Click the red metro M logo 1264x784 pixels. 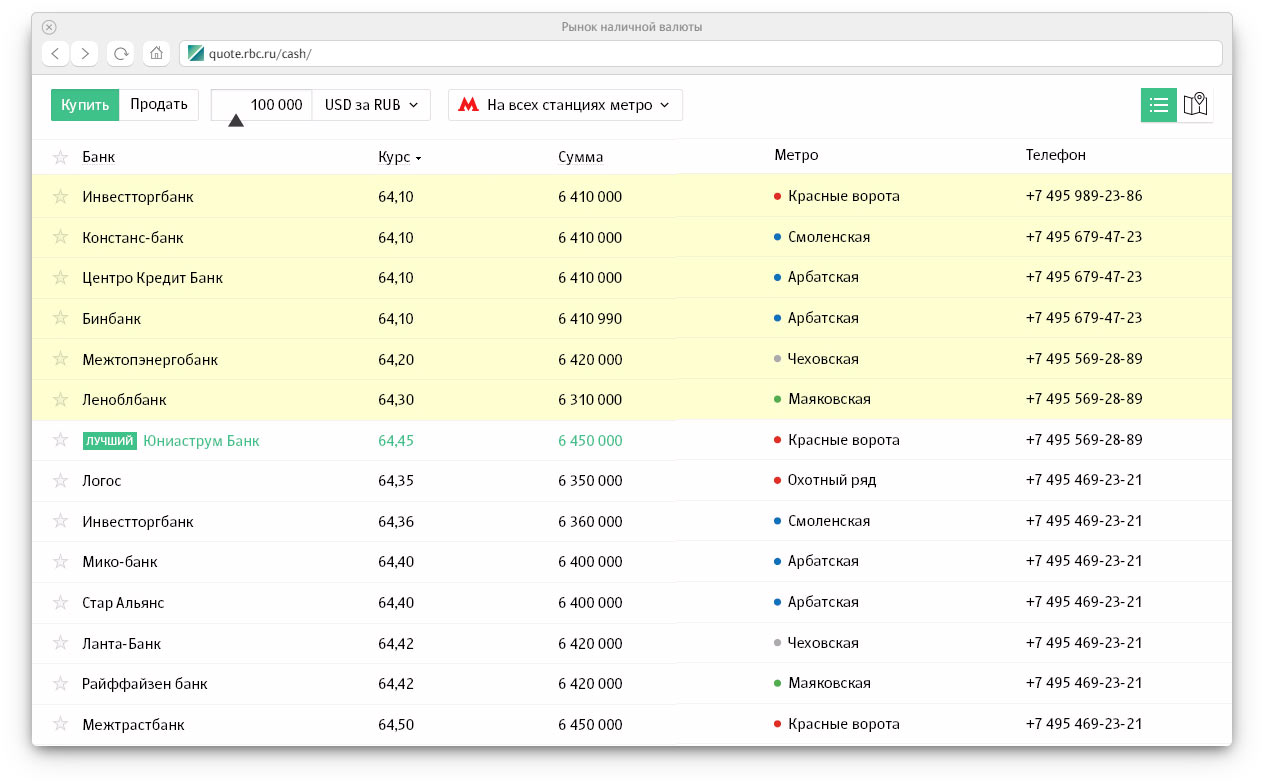(468, 105)
